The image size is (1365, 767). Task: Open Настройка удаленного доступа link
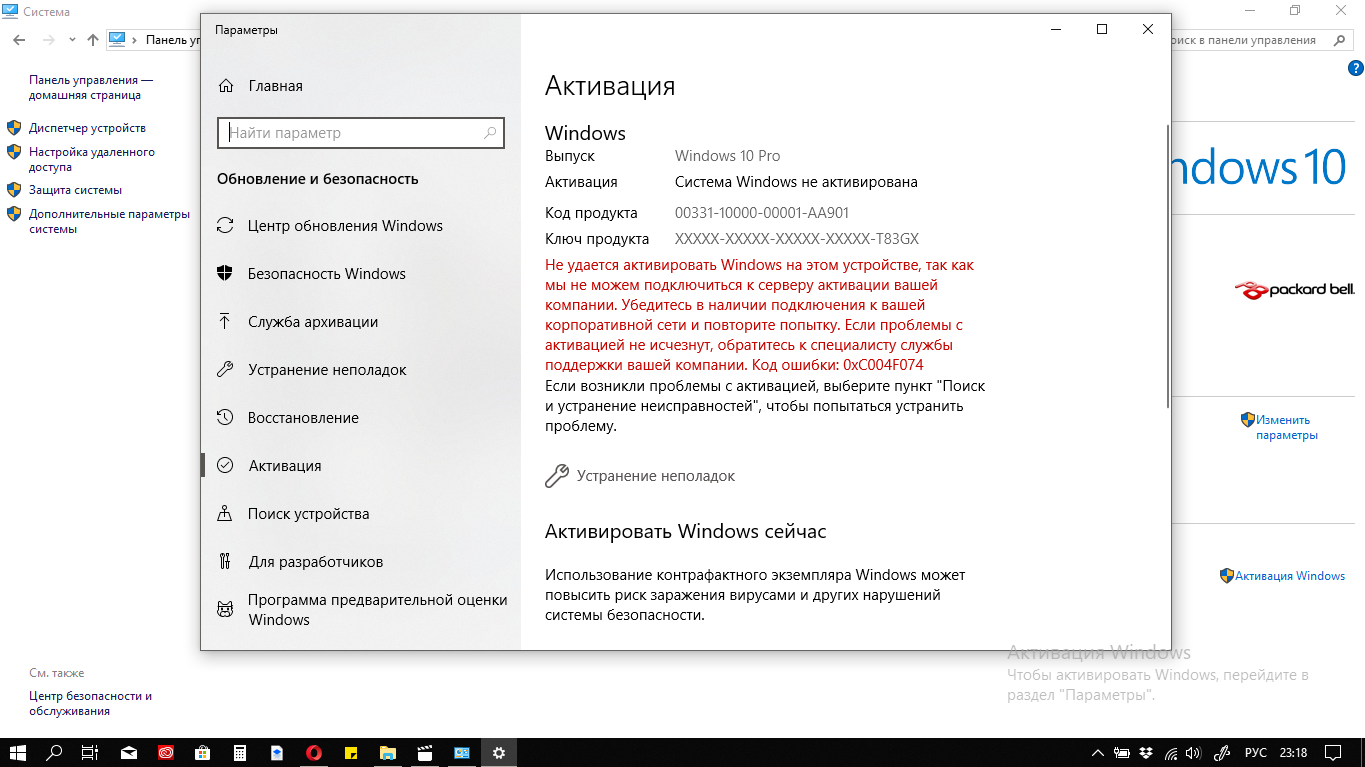(92, 160)
